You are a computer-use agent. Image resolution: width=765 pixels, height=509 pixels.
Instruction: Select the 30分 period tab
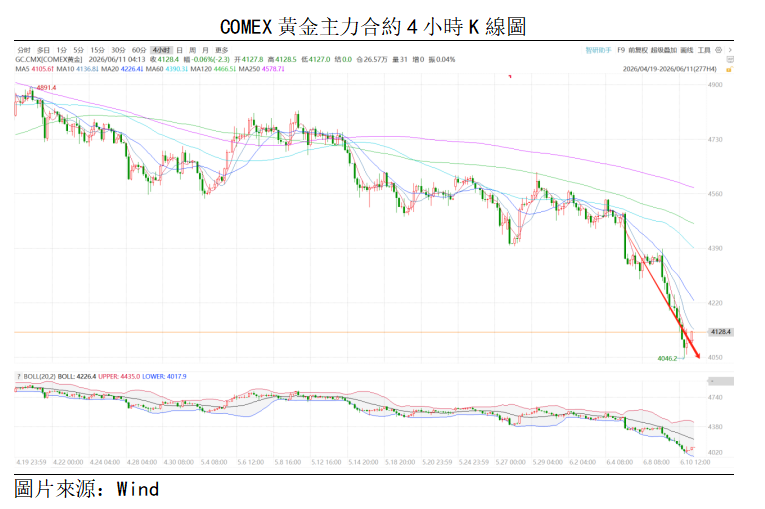(118, 50)
